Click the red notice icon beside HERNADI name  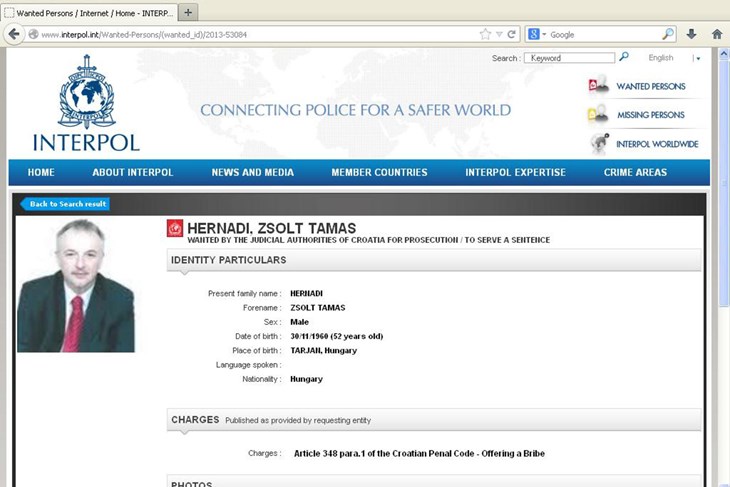pyautogui.click(x=175, y=228)
